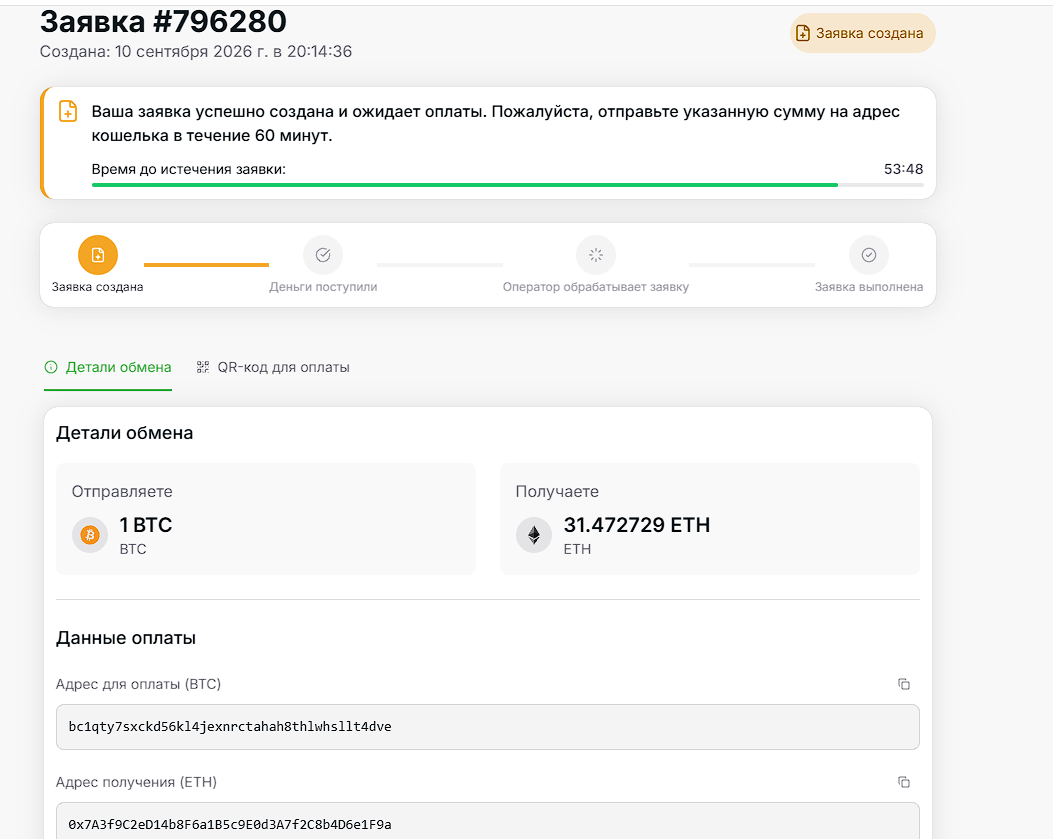Click the '1 BTC' send amount
This screenshot has height=839, width=1053.
(x=146, y=525)
